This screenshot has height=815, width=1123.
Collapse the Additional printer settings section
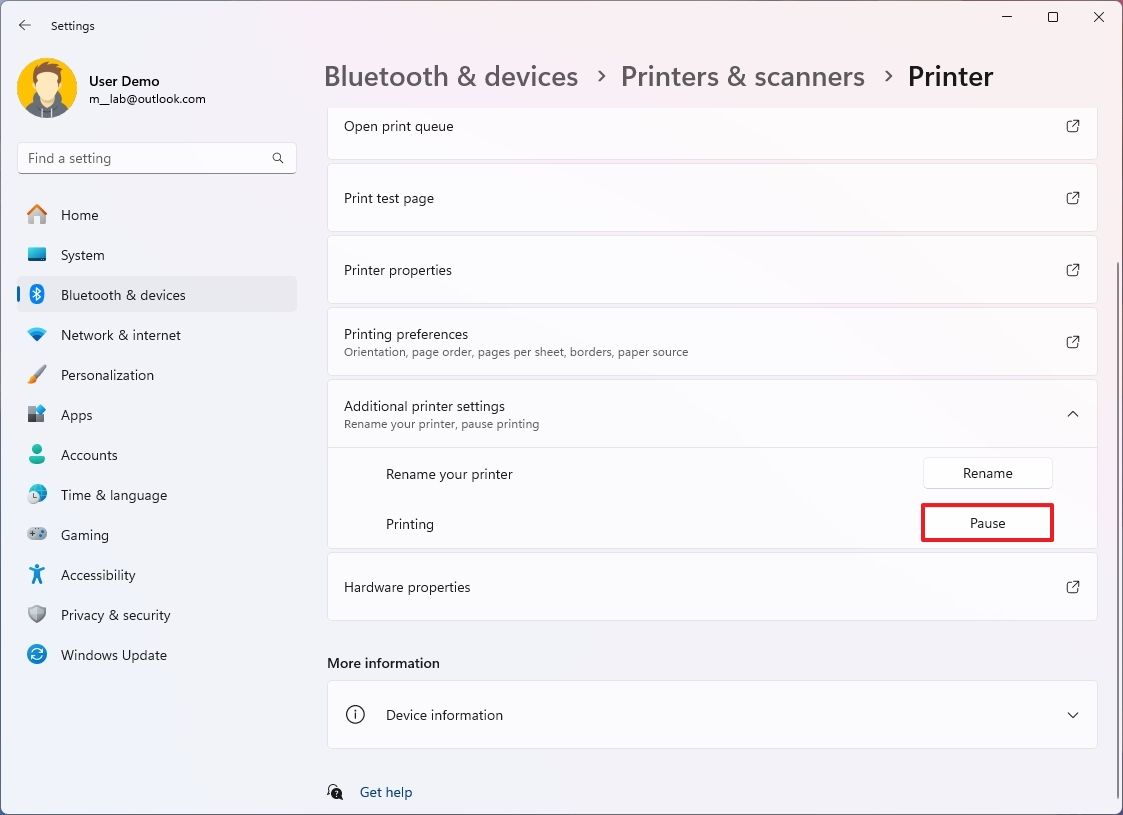(x=1073, y=413)
